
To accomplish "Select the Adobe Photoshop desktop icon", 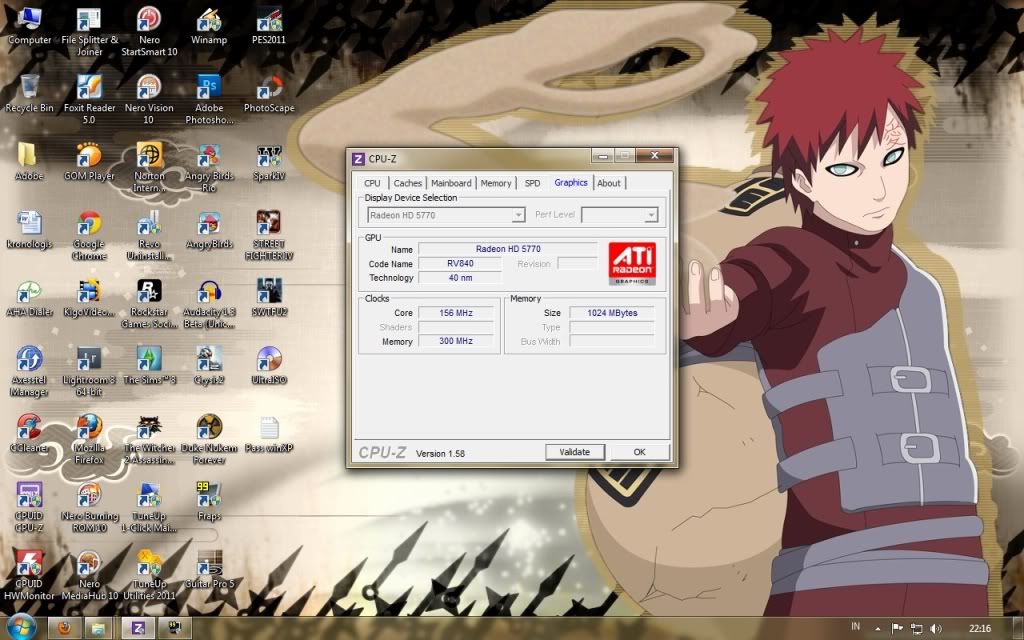I will [x=209, y=99].
